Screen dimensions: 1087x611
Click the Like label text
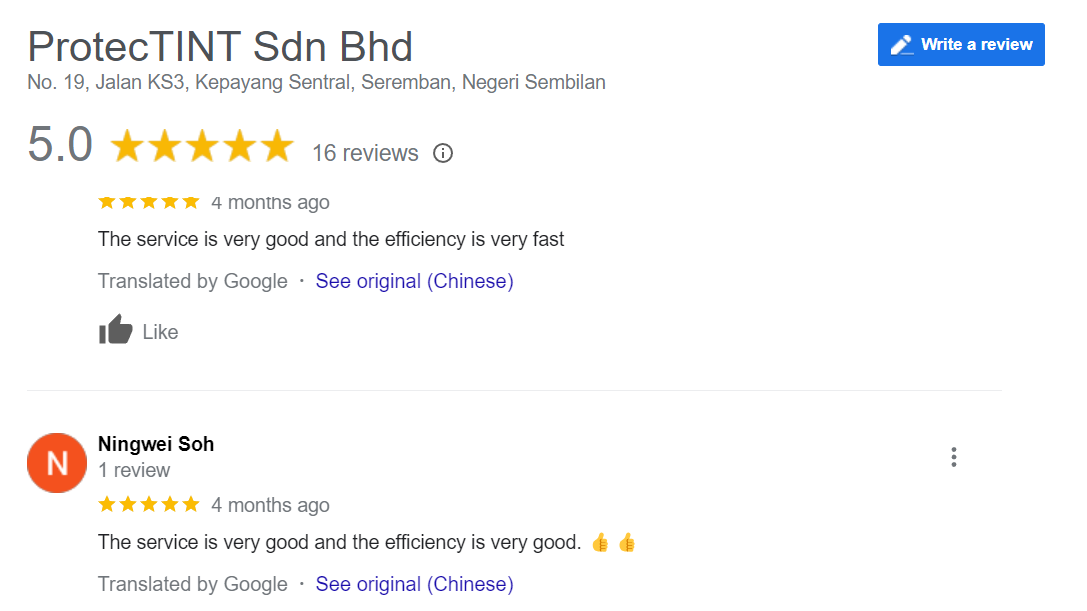(161, 331)
